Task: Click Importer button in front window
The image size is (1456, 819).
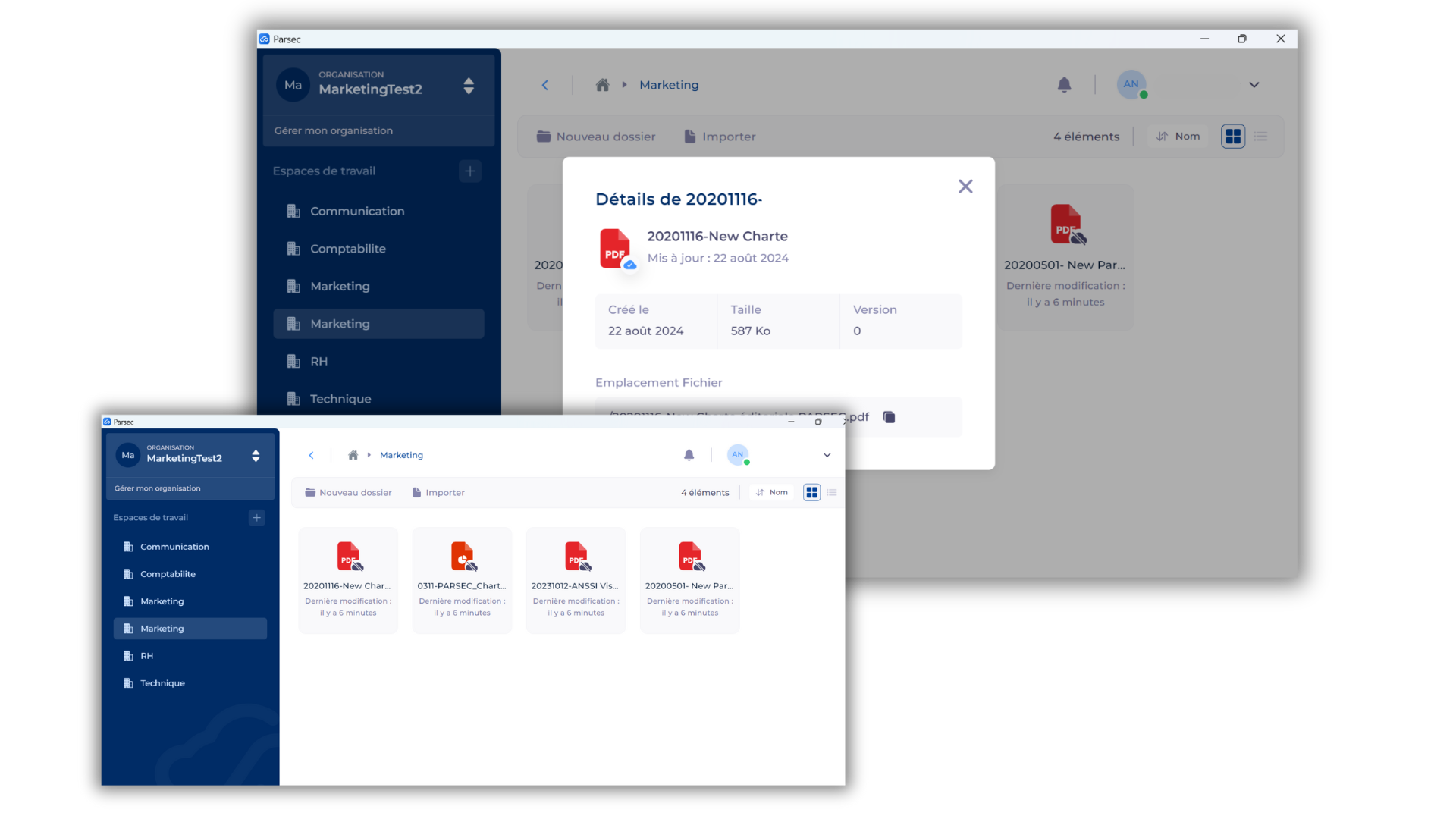Action: tap(438, 493)
